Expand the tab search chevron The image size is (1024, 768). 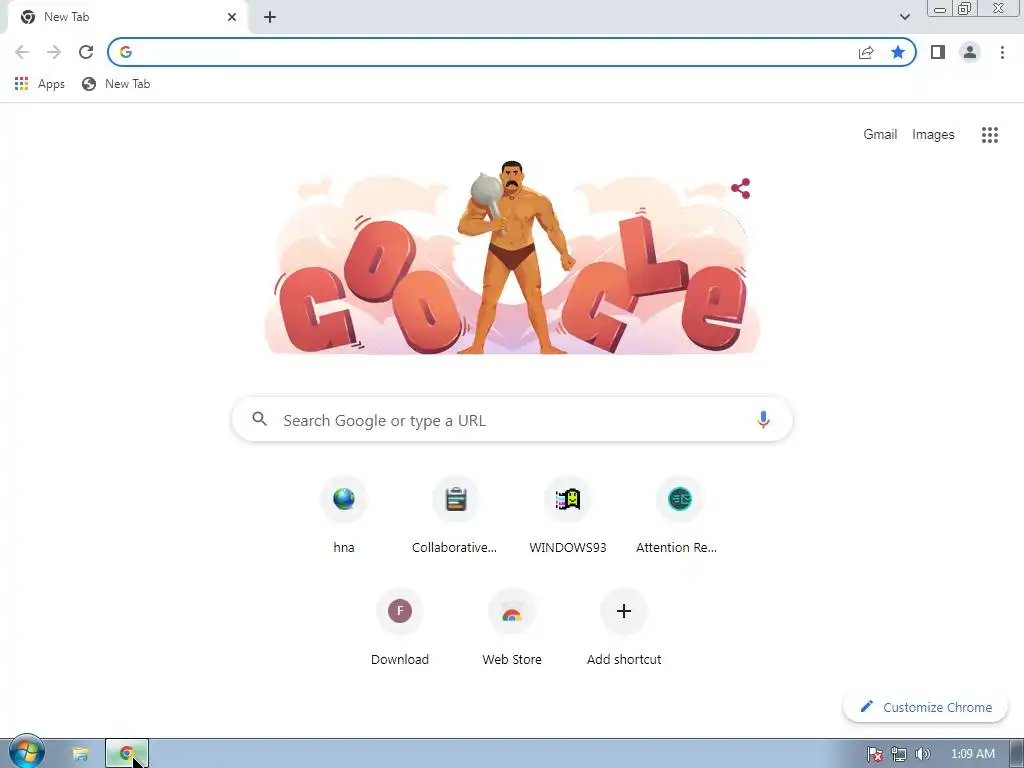pyautogui.click(x=904, y=17)
